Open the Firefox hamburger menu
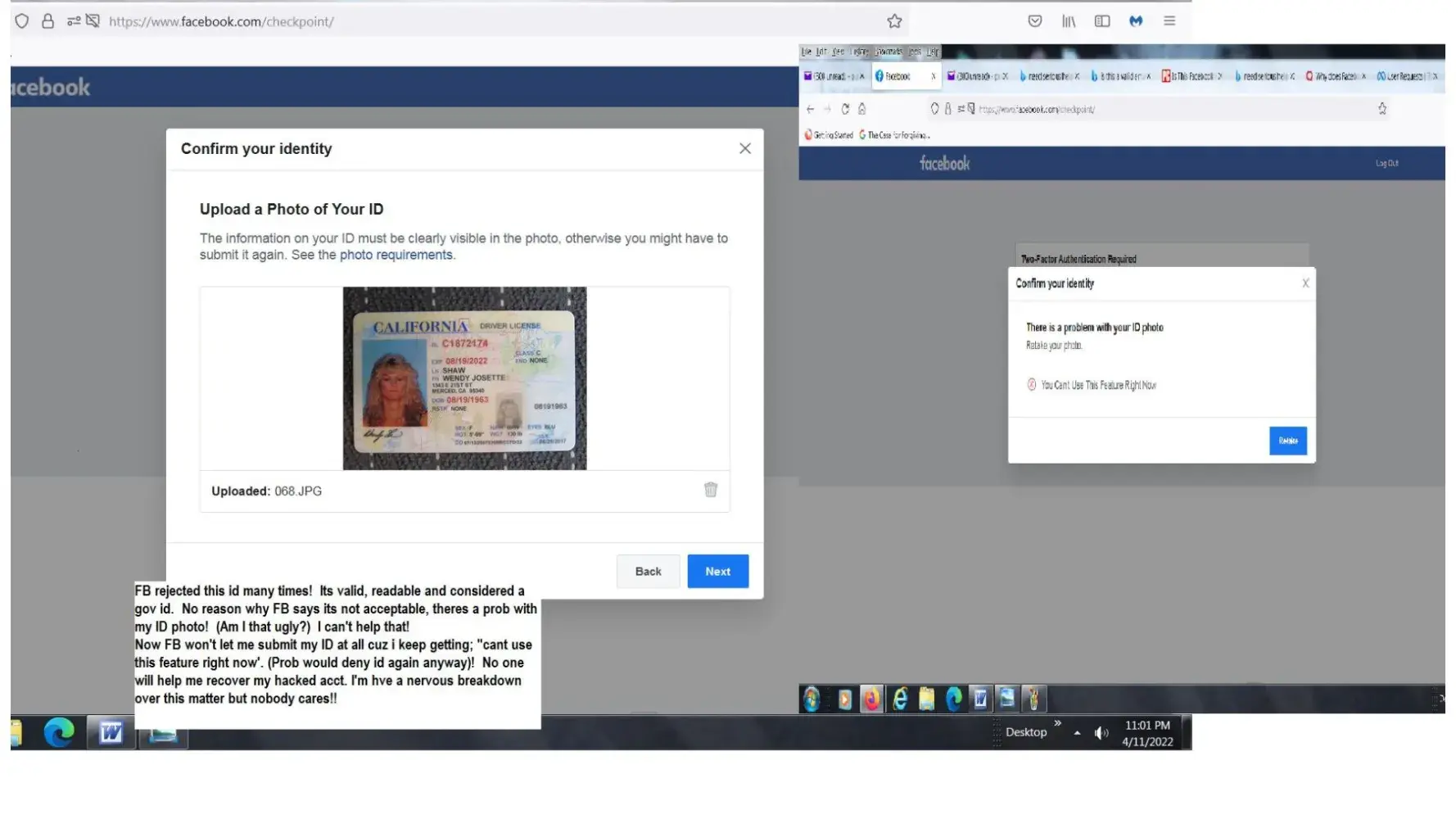This screenshot has width=1456, height=819. click(1169, 21)
